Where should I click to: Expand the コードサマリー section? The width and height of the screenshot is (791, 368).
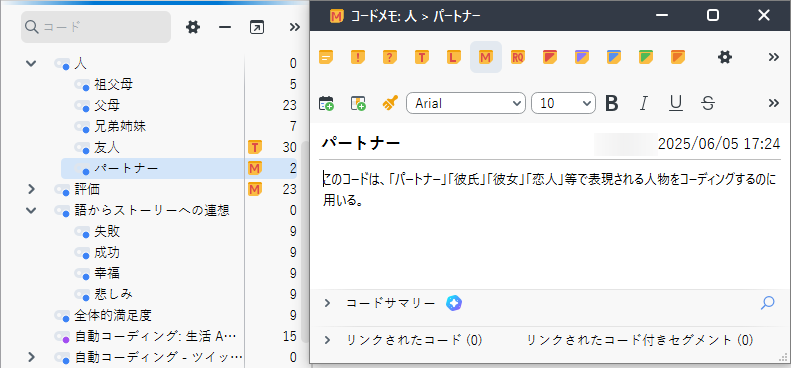[x=327, y=303]
